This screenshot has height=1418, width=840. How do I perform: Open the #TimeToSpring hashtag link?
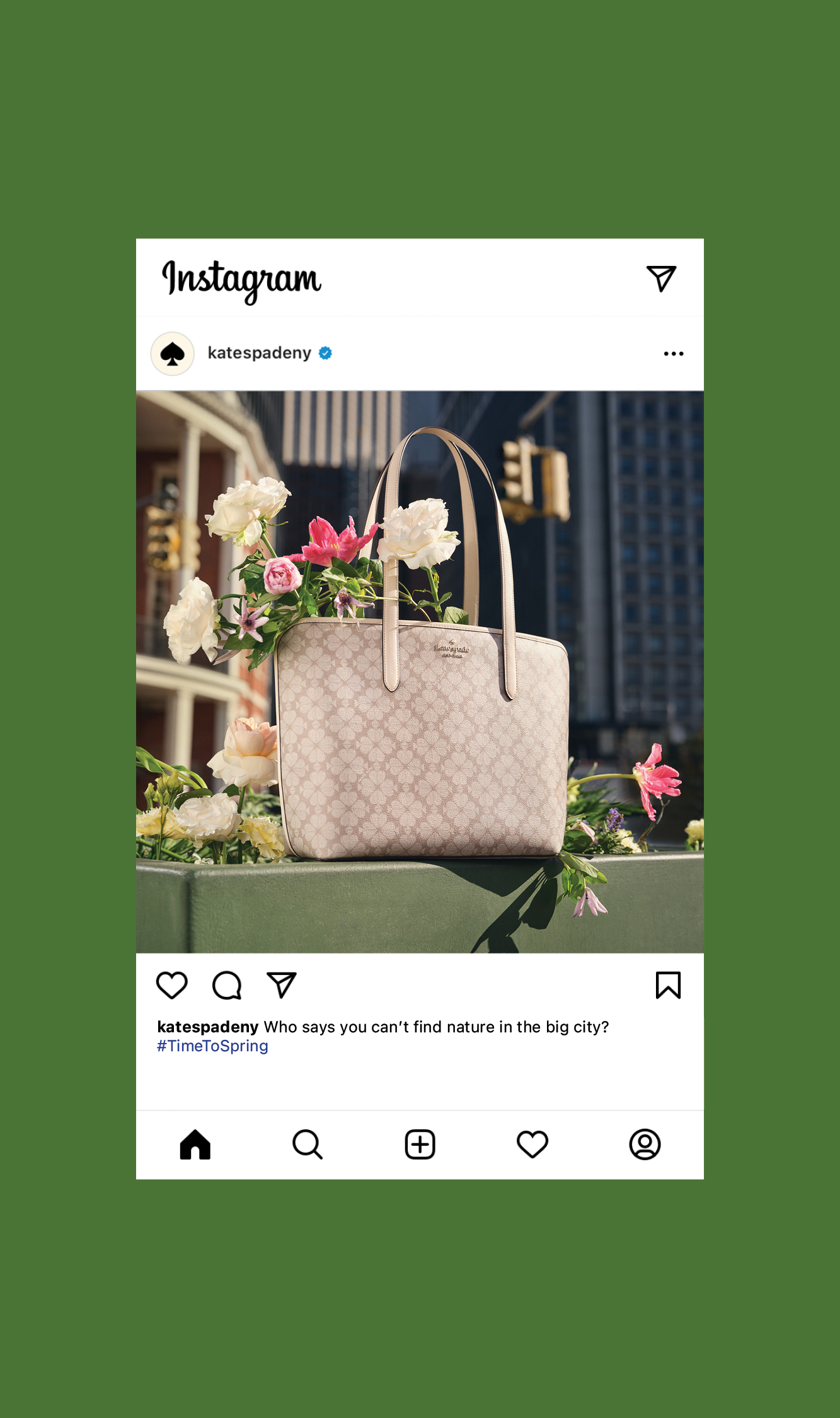212,1046
